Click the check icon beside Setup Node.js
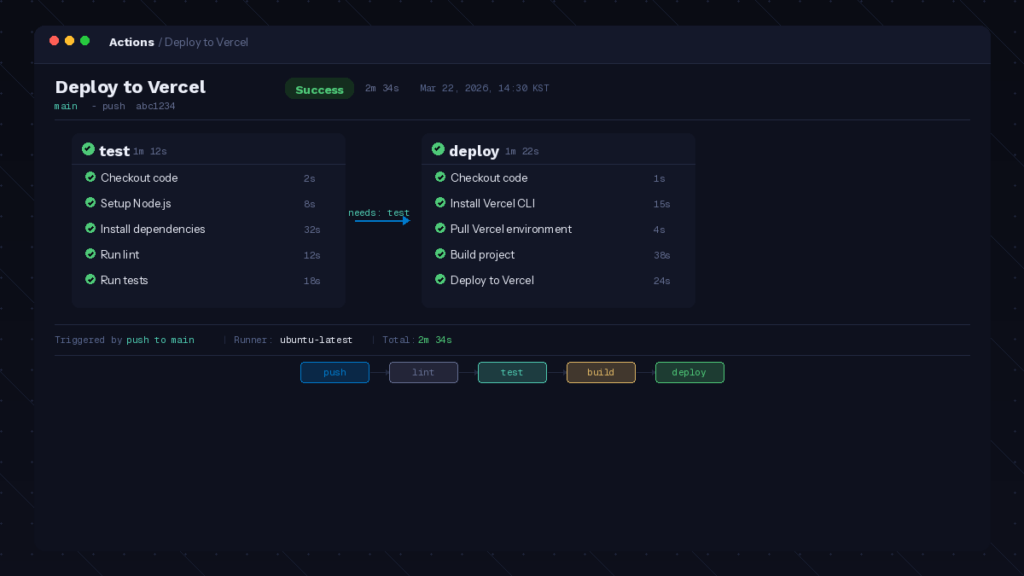1024x576 pixels. 91,203
